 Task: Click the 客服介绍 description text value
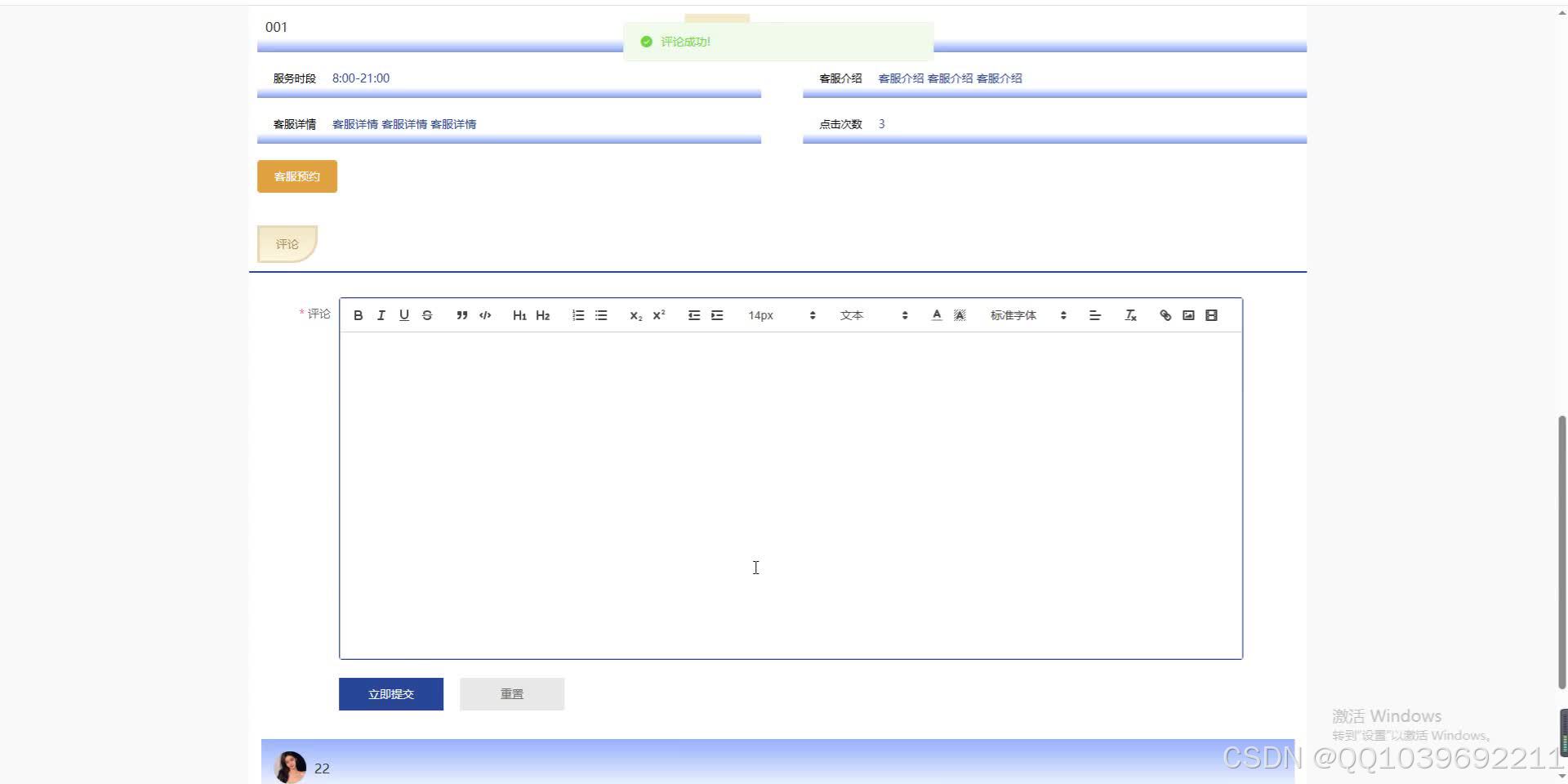[950, 78]
